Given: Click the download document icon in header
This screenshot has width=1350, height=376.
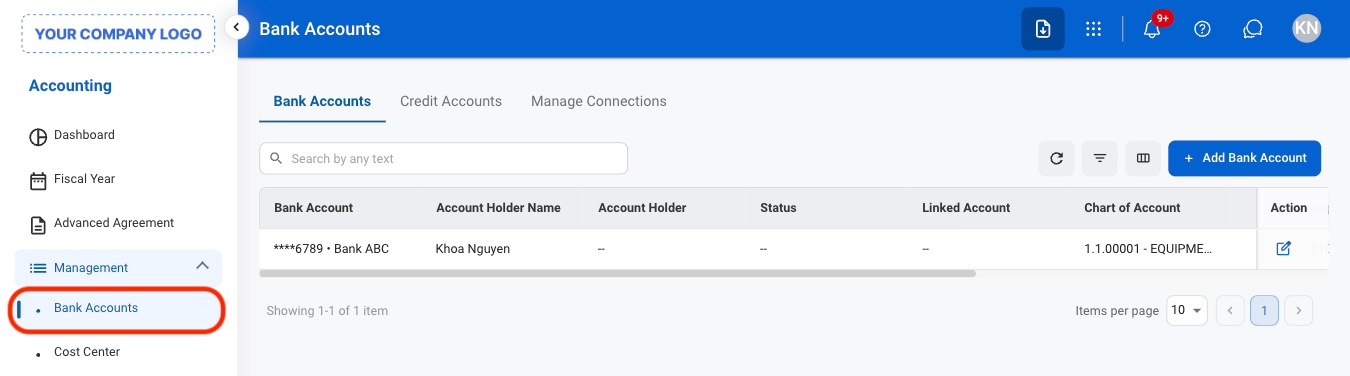Looking at the screenshot, I should click(1043, 29).
